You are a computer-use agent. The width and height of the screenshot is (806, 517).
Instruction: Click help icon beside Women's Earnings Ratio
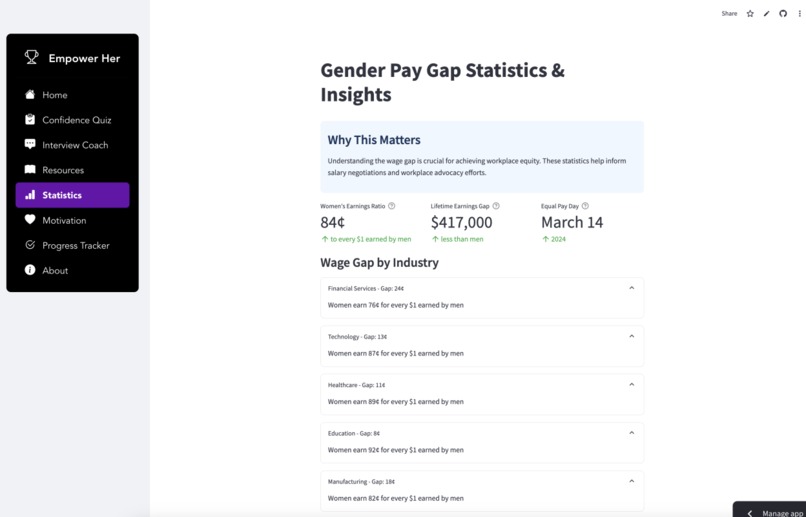tap(392, 206)
